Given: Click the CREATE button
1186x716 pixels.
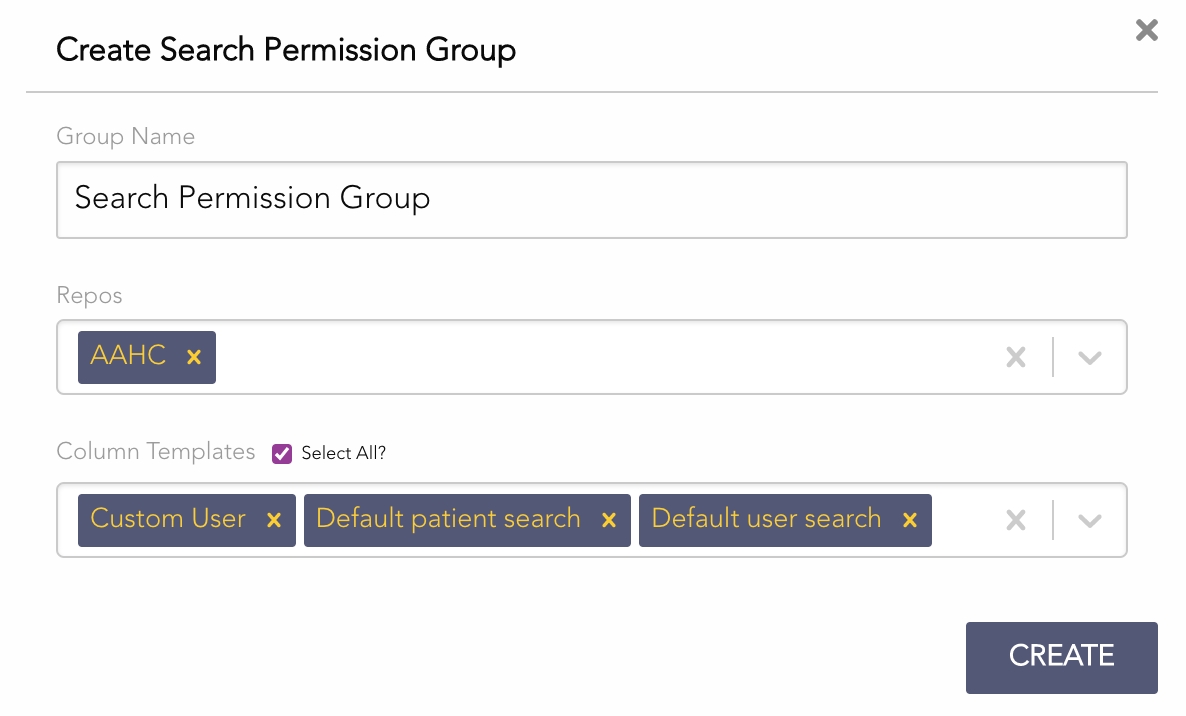Looking at the screenshot, I should [1061, 657].
